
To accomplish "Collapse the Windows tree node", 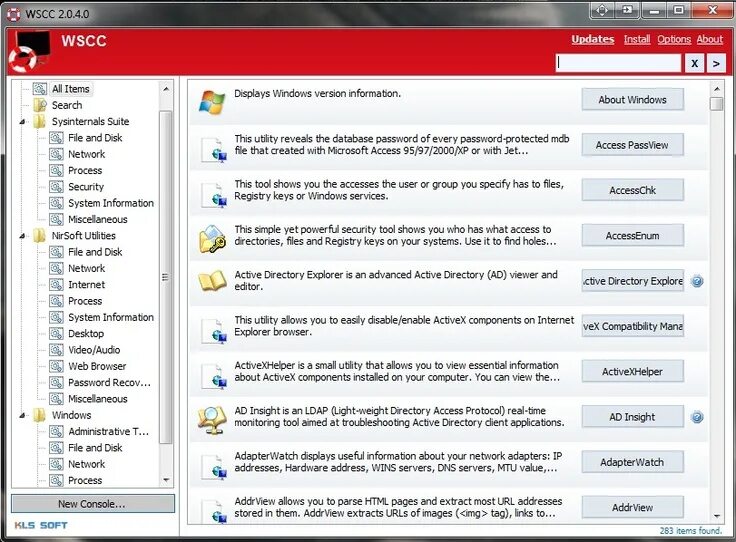I will (22, 415).
